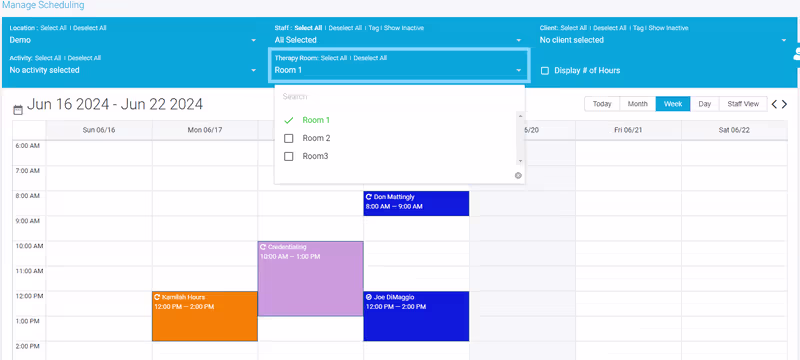Click recurring icon on Don Mattingly event

coord(369,196)
